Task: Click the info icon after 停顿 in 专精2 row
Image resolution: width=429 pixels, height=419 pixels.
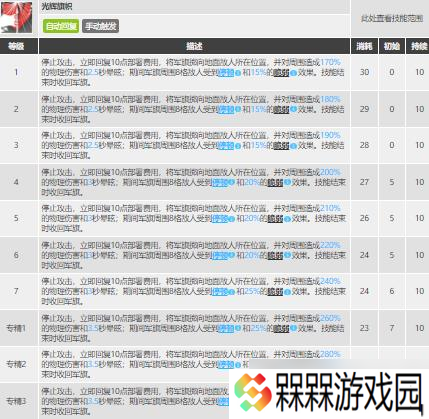Action: pyautogui.click(x=238, y=365)
